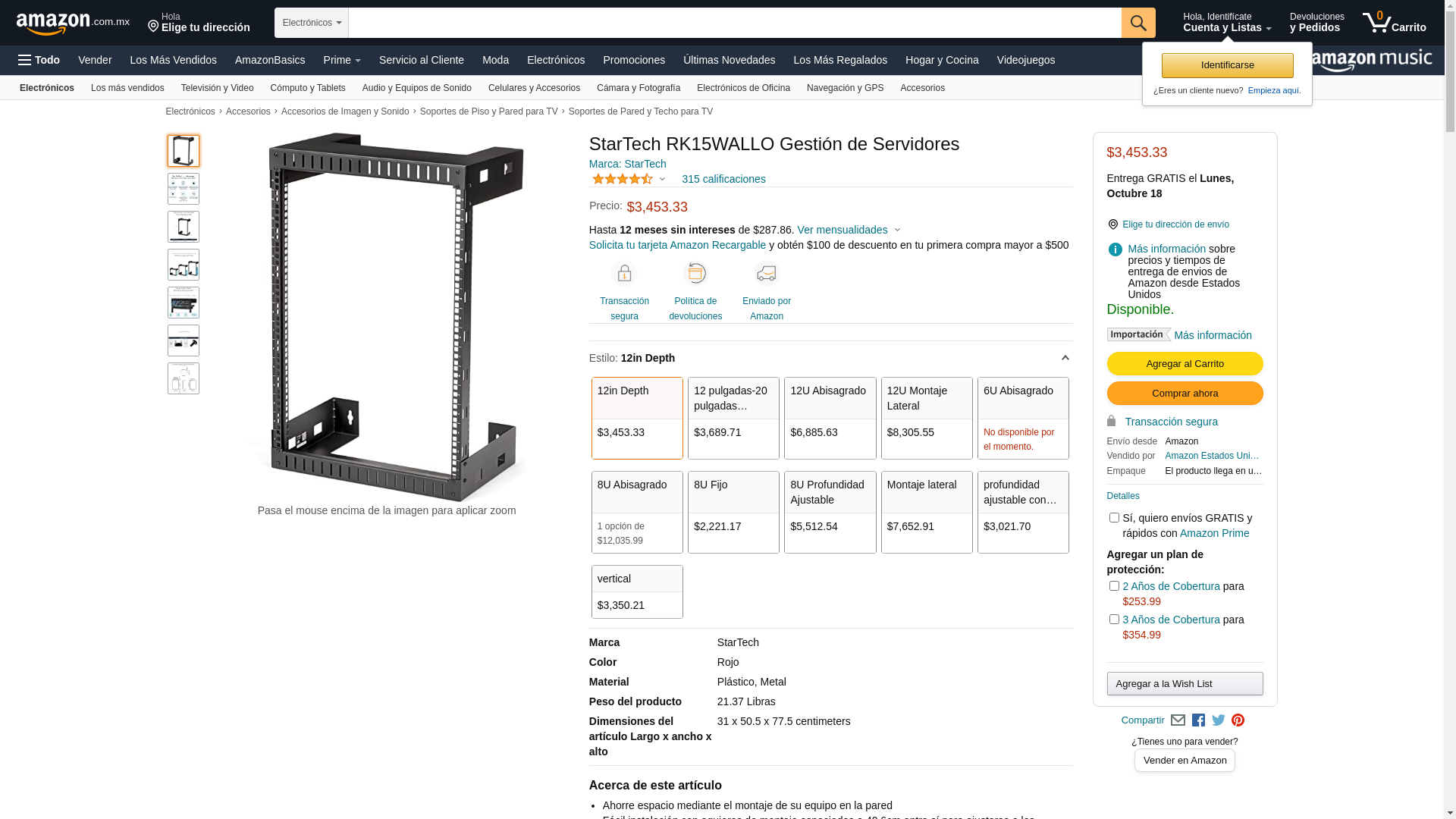This screenshot has width=1456, height=819.
Task: Select the 8U Fijo style swatch
Action: point(733,512)
